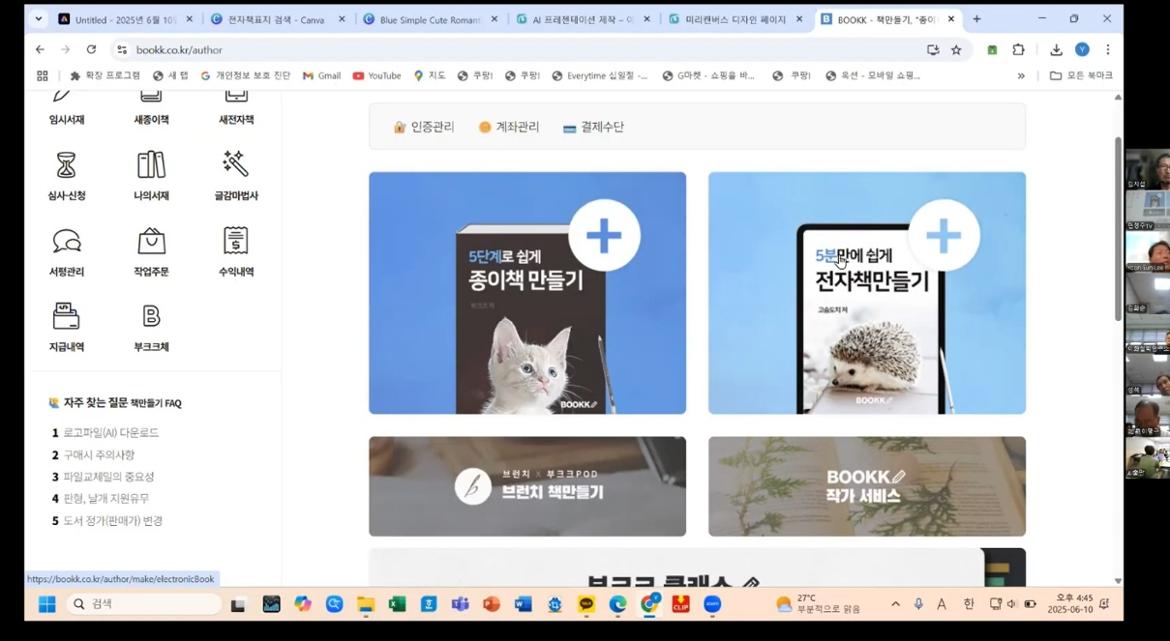Click the 나의서재 bookshelf icon
Viewport: 1170px width, 641px height.
point(151,166)
